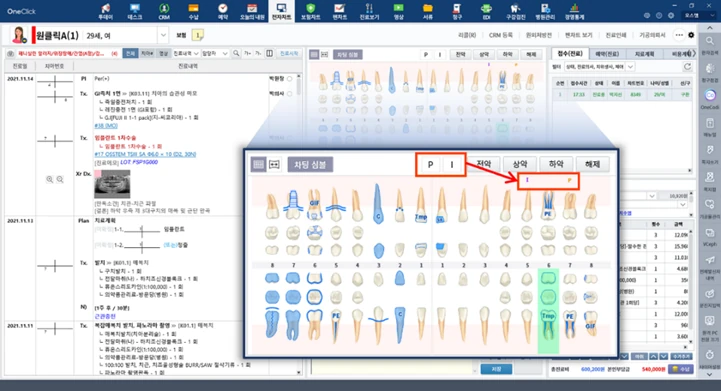721x391 pixels.
Task: Toggle the 치아# filter in chart history
Action: 147,53
